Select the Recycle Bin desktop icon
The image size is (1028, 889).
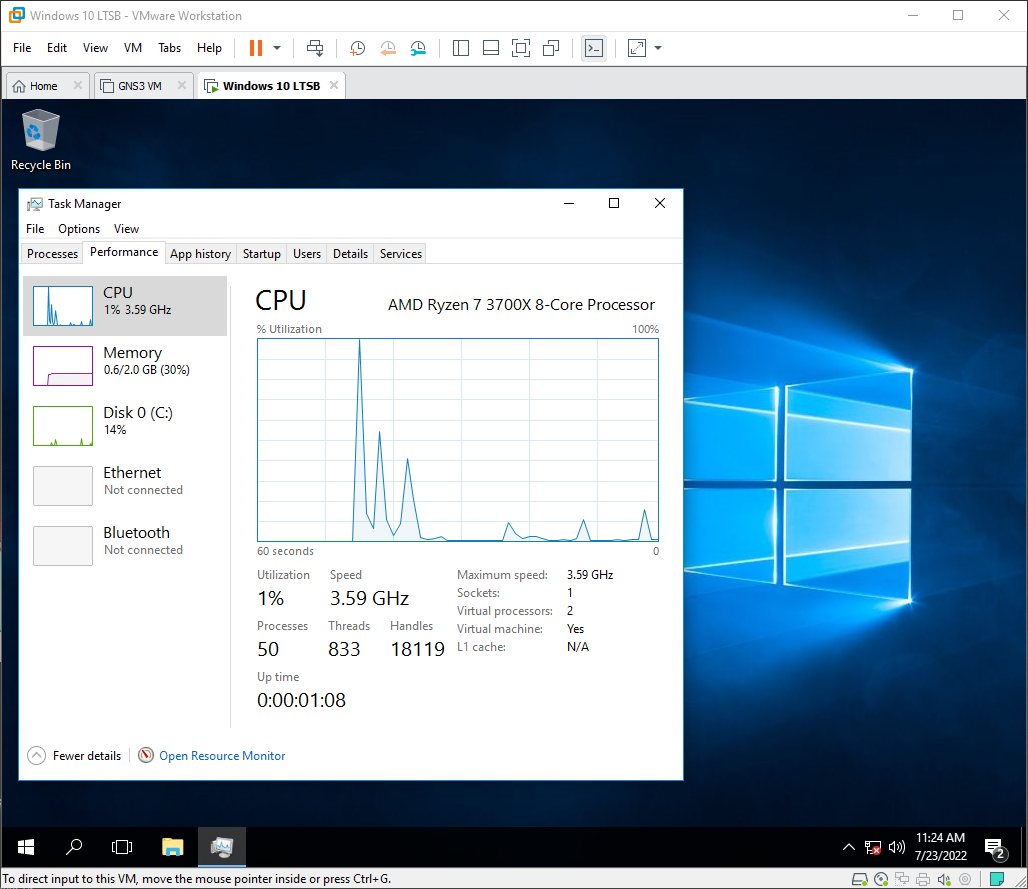(41, 140)
